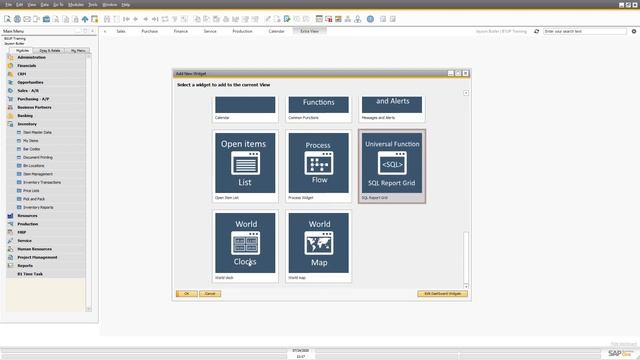The image size is (640, 360).
Task: Open Item Master Data under Inventory
Action: coord(37,133)
